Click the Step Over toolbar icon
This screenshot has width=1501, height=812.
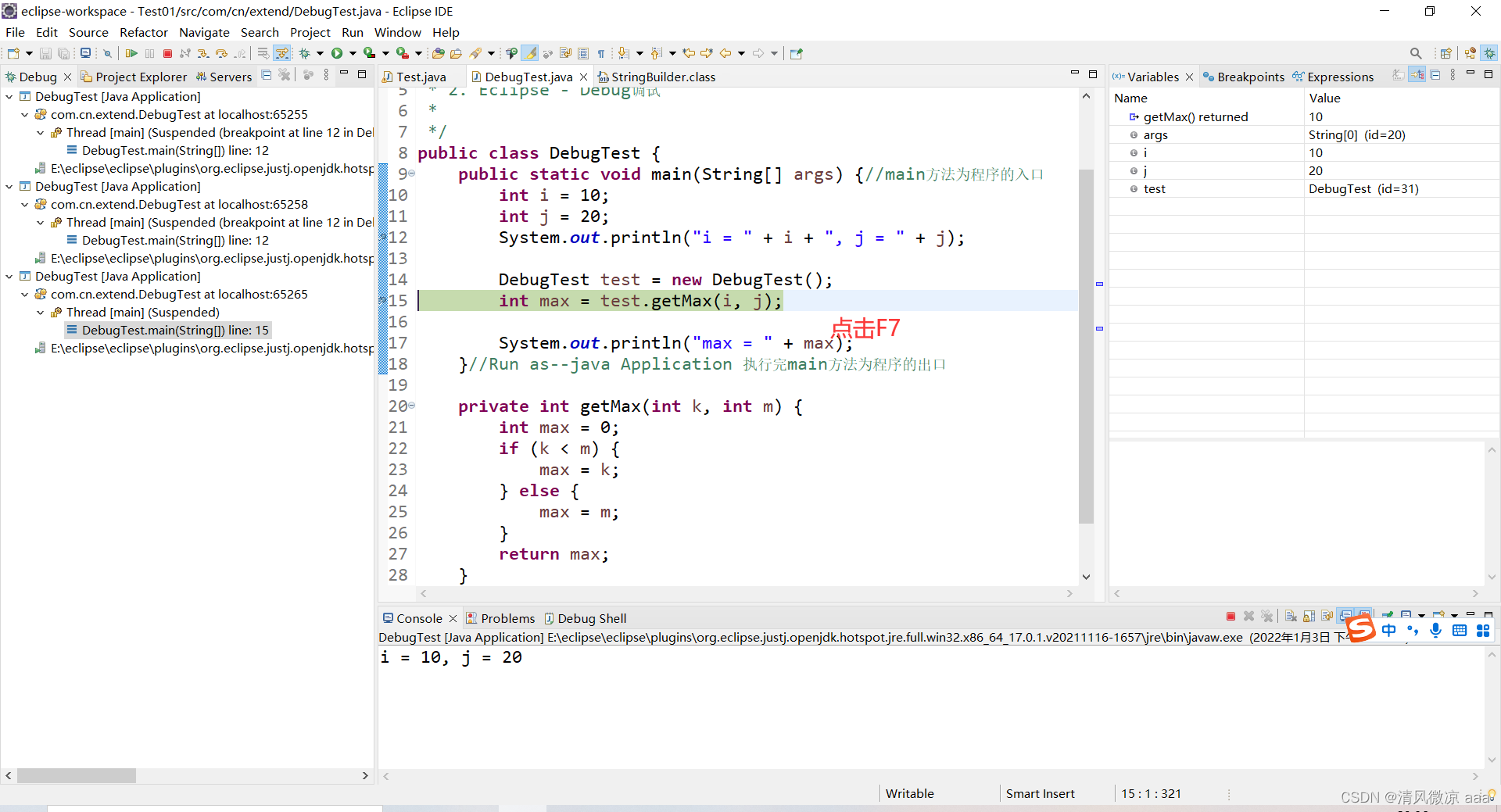(x=221, y=53)
